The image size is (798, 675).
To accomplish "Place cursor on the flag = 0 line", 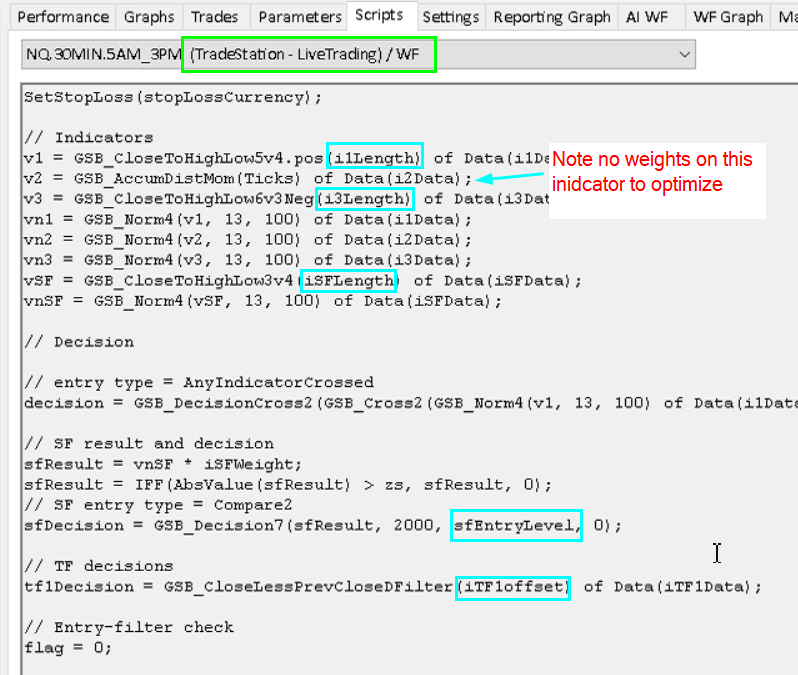I will click(x=68, y=647).
